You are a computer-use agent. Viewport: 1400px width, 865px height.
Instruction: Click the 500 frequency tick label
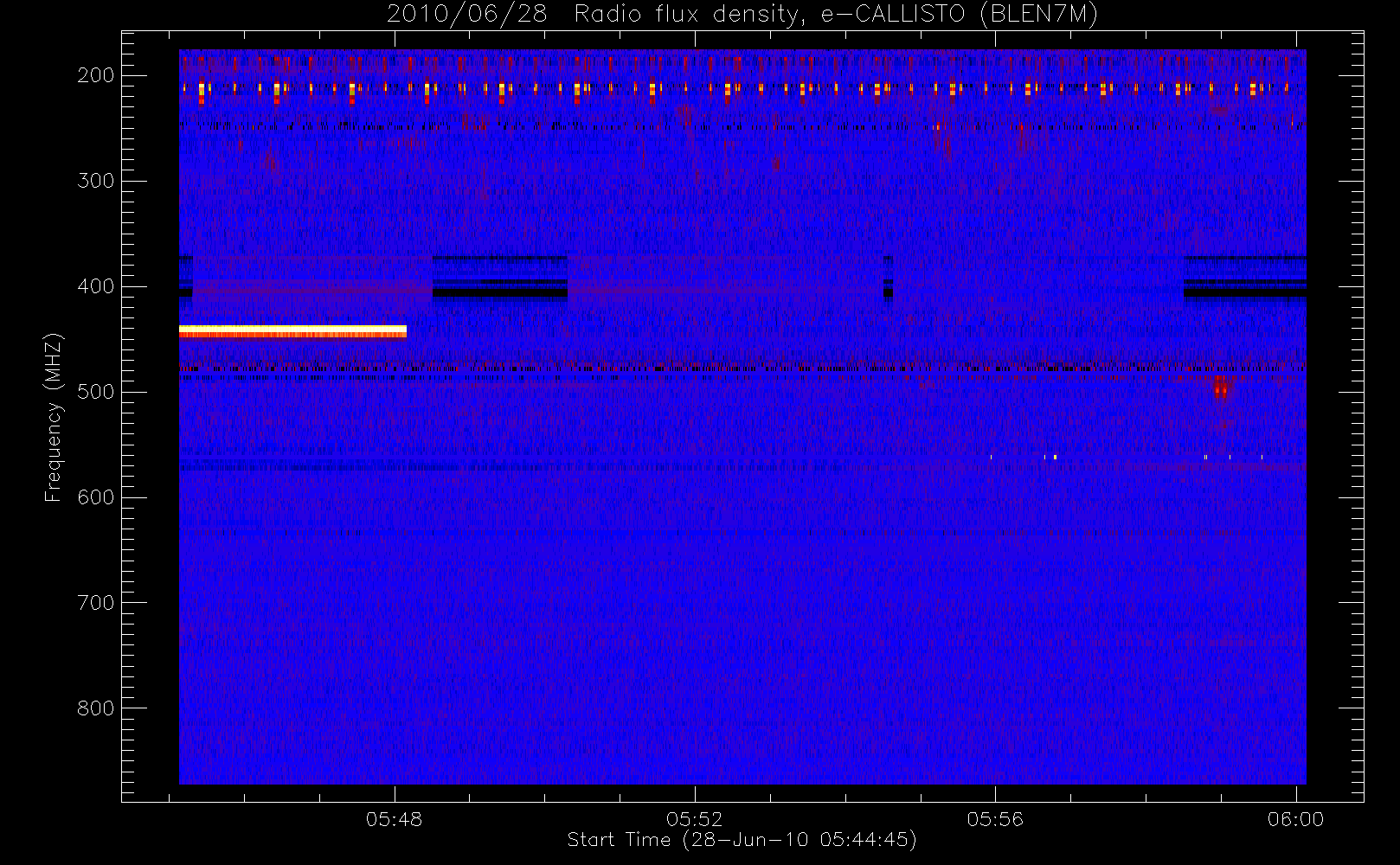pyautogui.click(x=95, y=392)
